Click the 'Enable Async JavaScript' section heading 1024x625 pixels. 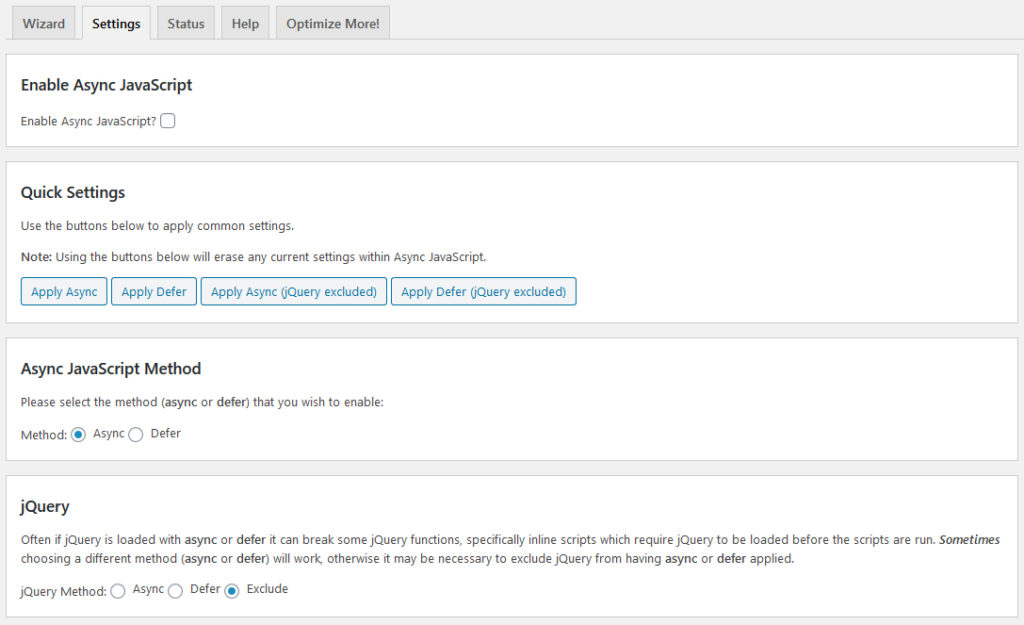click(106, 85)
